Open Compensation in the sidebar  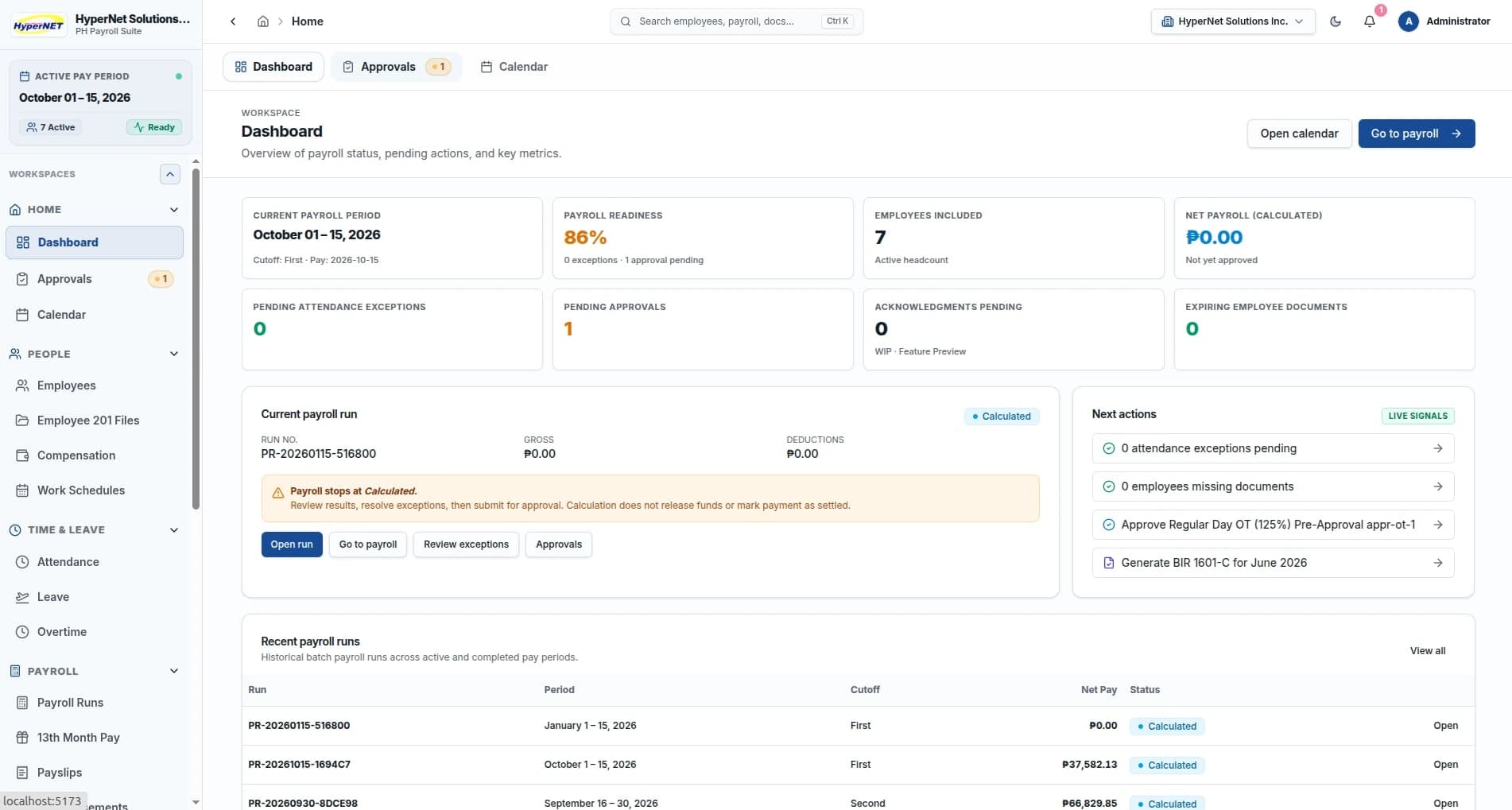click(x=95, y=455)
